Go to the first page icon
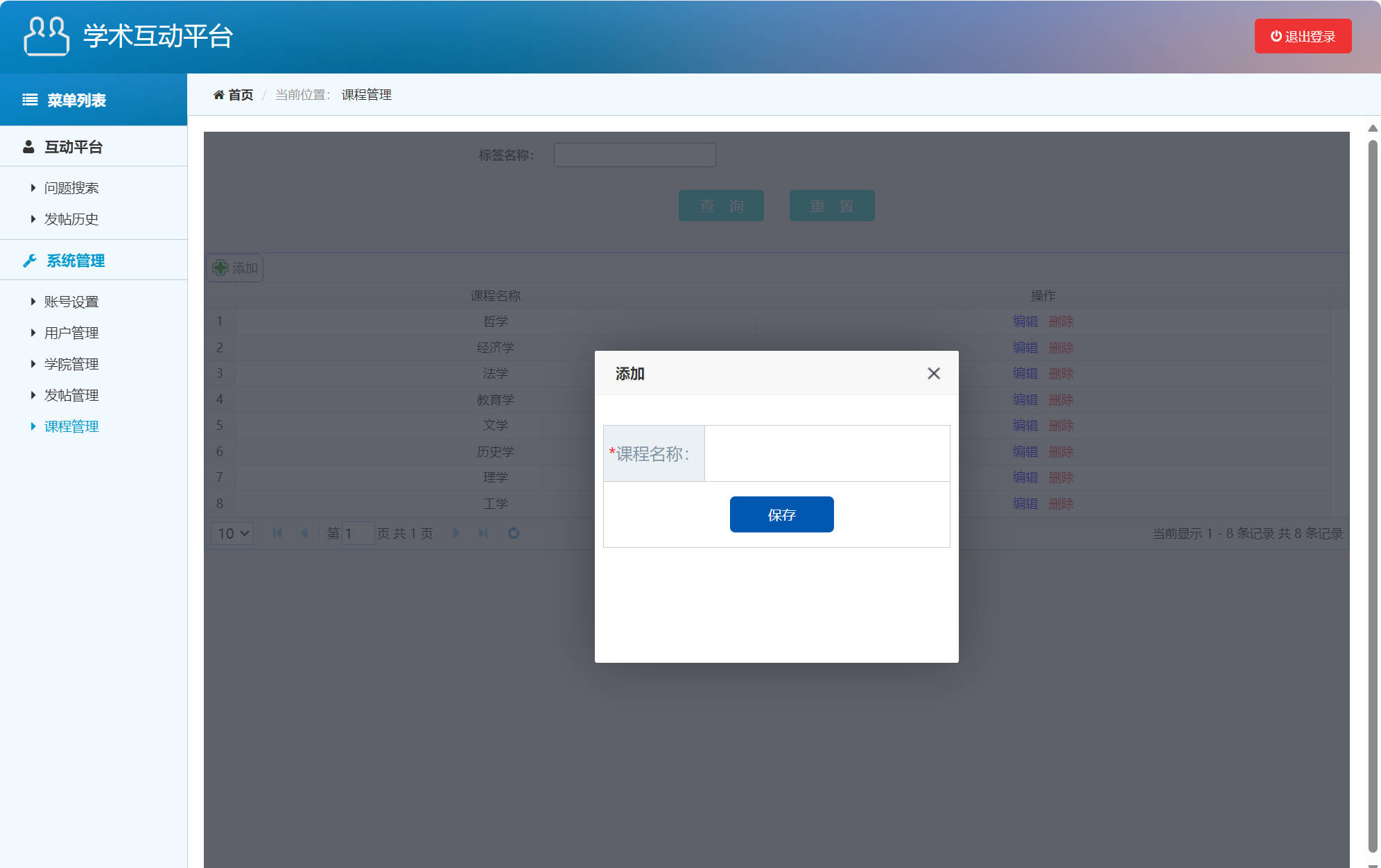This screenshot has width=1381, height=868. (x=277, y=533)
